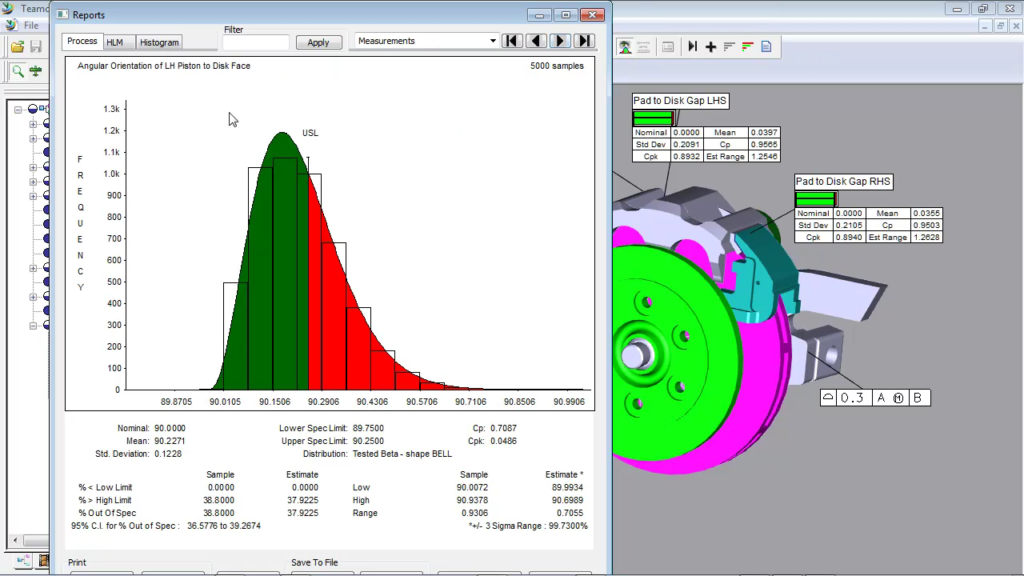Screen dimensions: 1024x576
Task: Click the image/graph icon in the right toolbar
Action: coord(625,46)
